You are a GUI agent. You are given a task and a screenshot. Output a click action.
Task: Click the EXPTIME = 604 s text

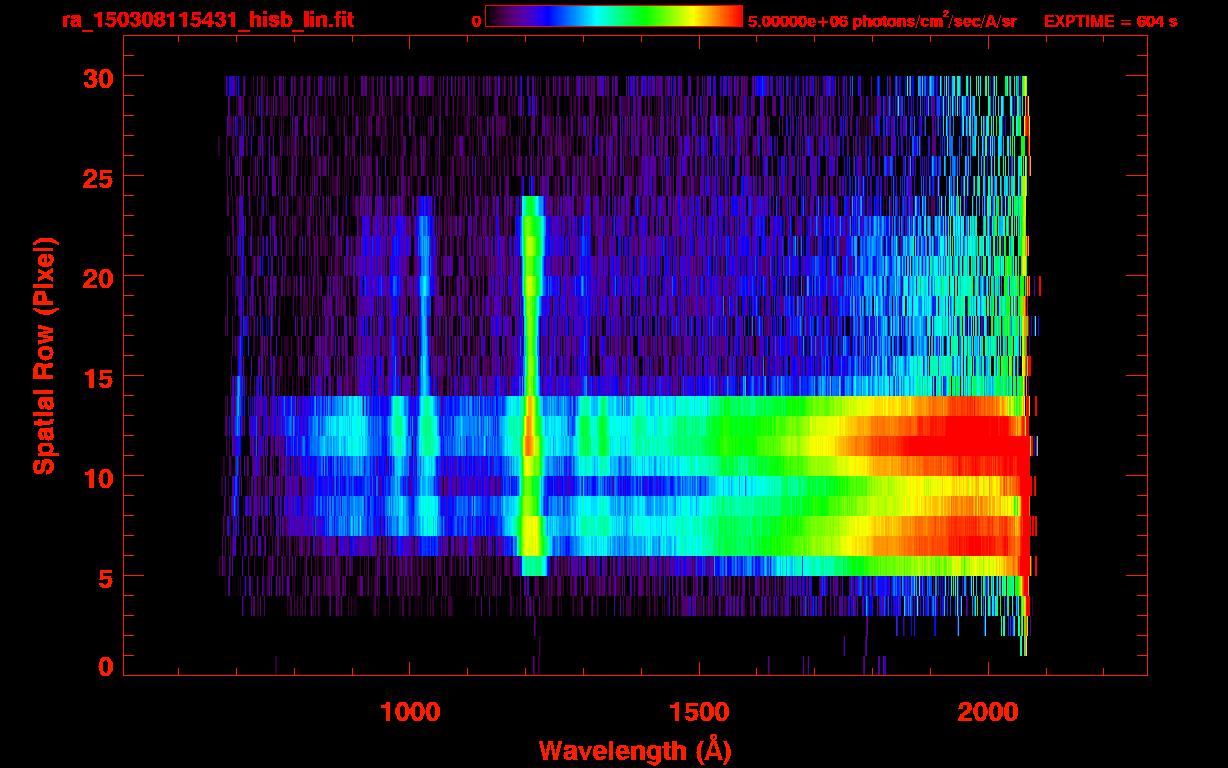coord(1110,21)
